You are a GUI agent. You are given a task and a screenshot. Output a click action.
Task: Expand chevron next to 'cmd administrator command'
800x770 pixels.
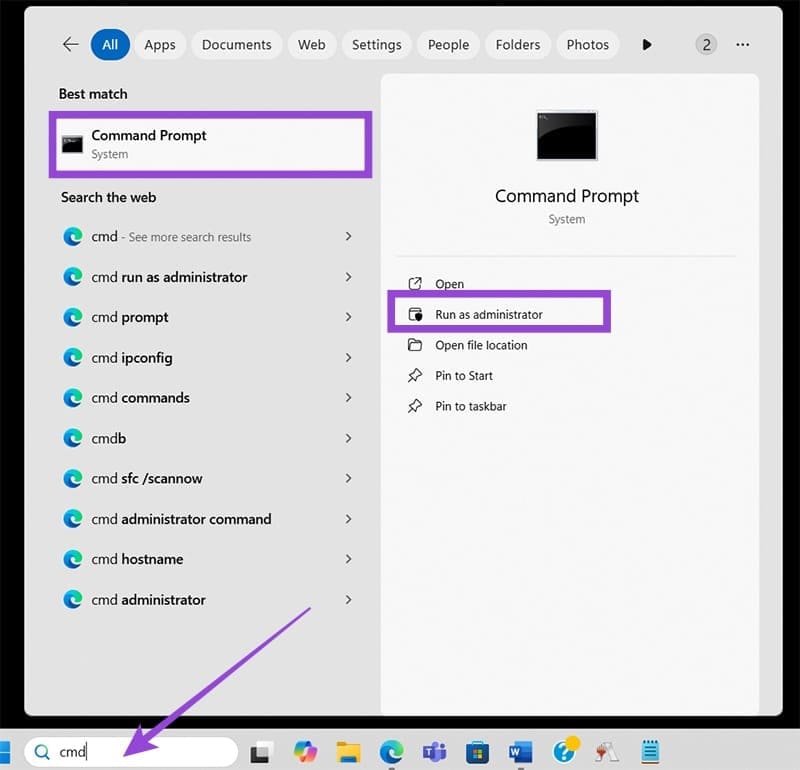[x=348, y=519]
